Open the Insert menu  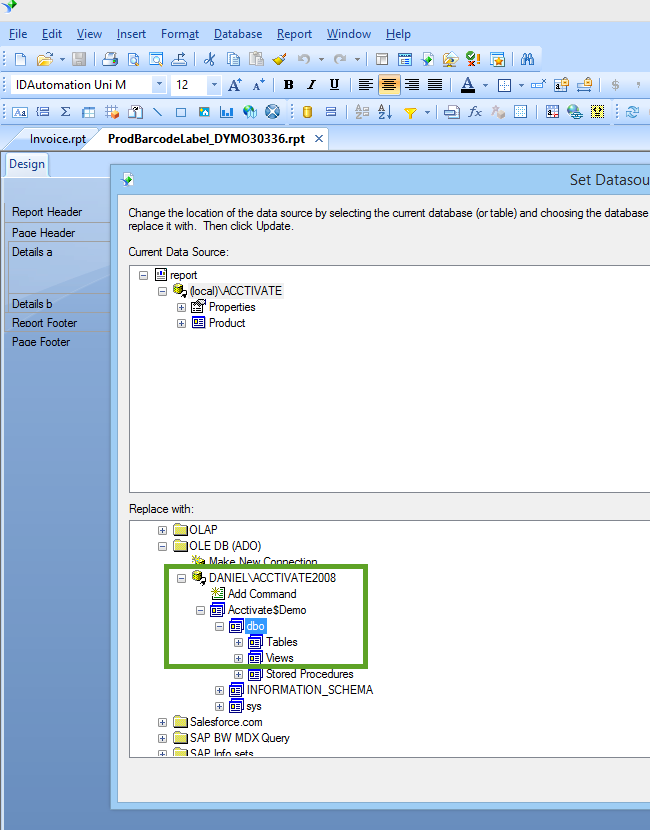point(131,34)
